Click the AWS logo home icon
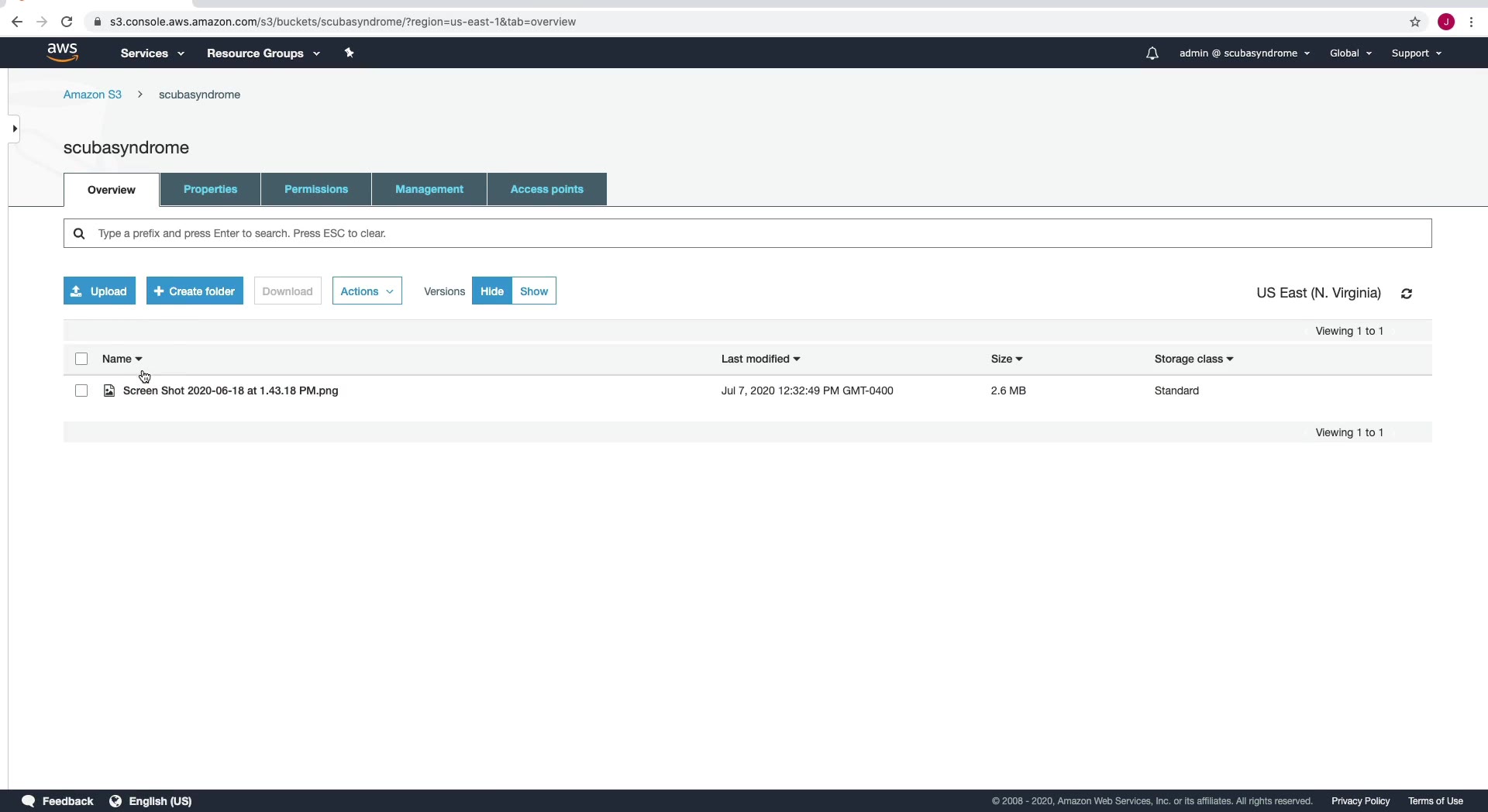 [x=62, y=53]
